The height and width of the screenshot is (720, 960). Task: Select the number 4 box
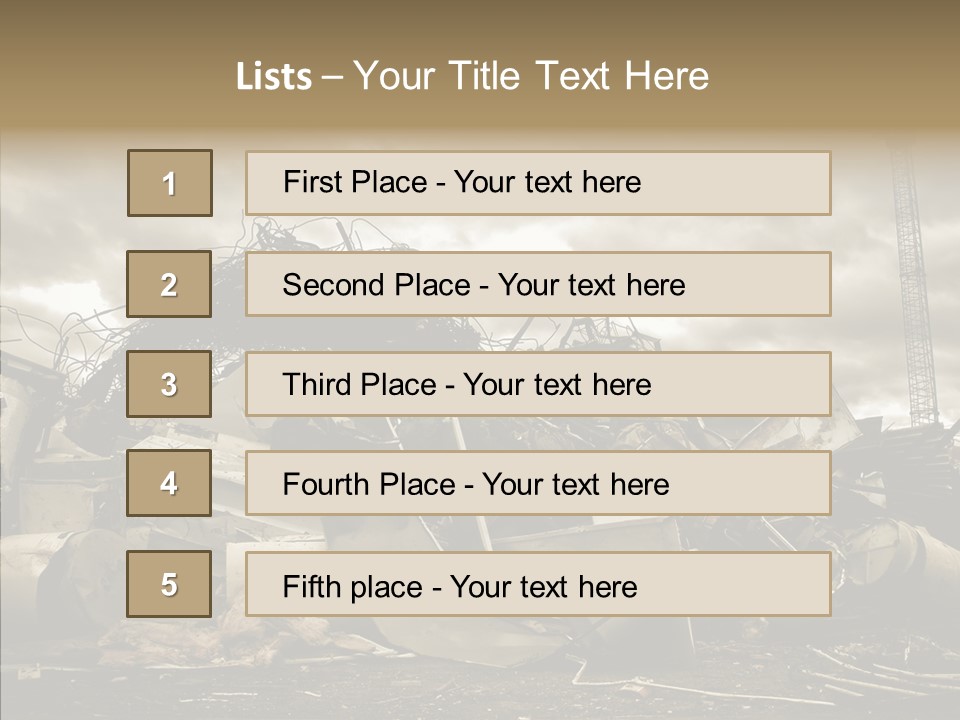tap(170, 484)
